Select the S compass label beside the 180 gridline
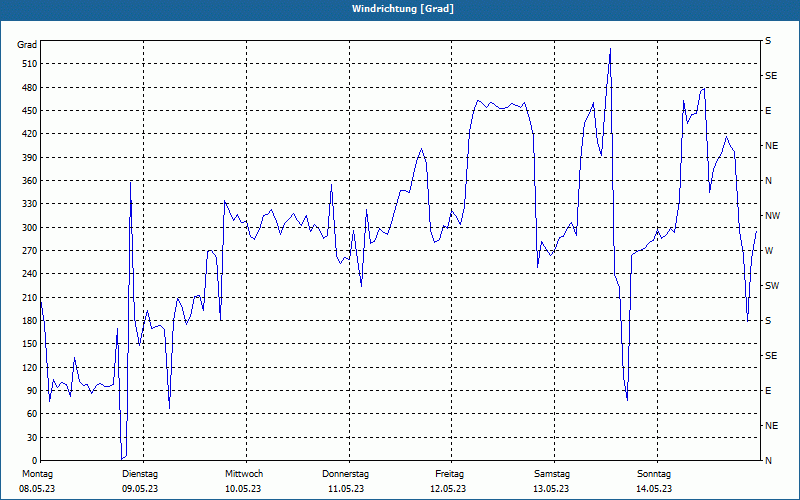The width and height of the screenshot is (800, 500). [x=768, y=320]
